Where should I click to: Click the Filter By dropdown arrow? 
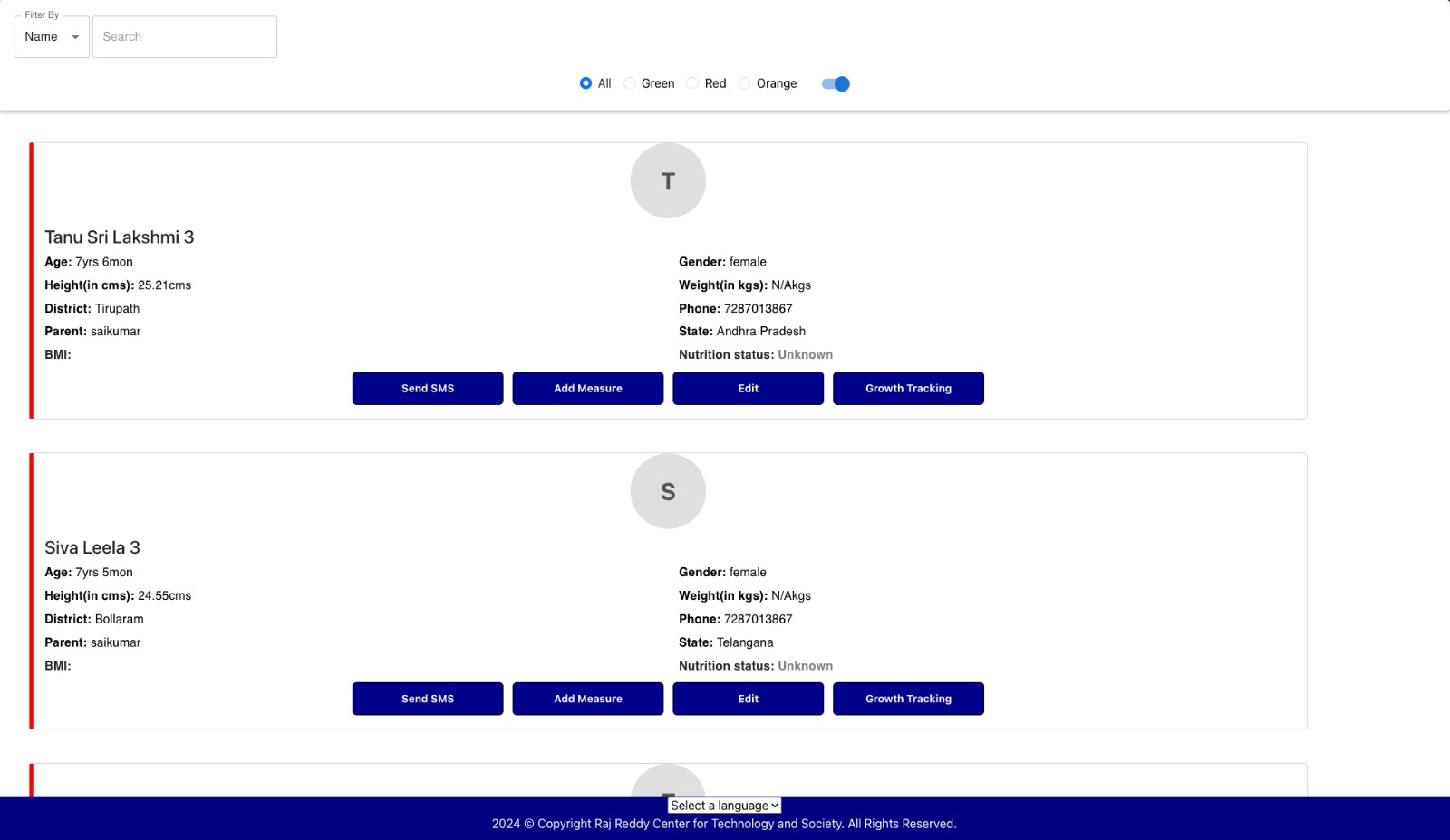click(75, 37)
